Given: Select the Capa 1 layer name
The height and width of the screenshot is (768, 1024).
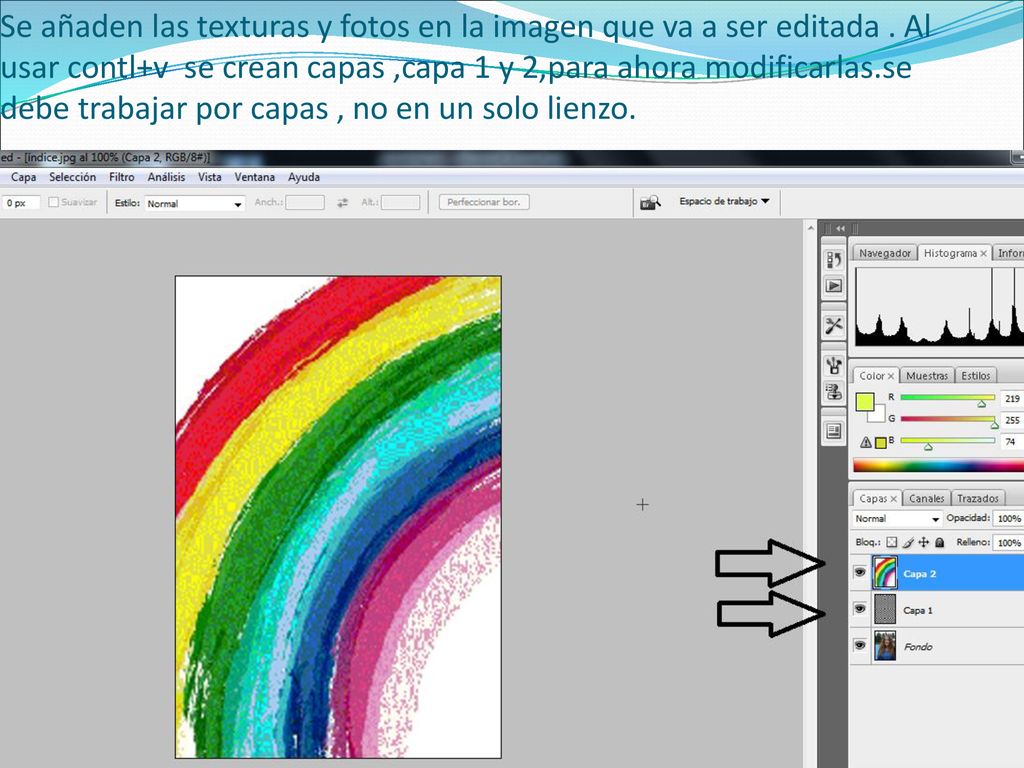Looking at the screenshot, I should tap(918, 610).
